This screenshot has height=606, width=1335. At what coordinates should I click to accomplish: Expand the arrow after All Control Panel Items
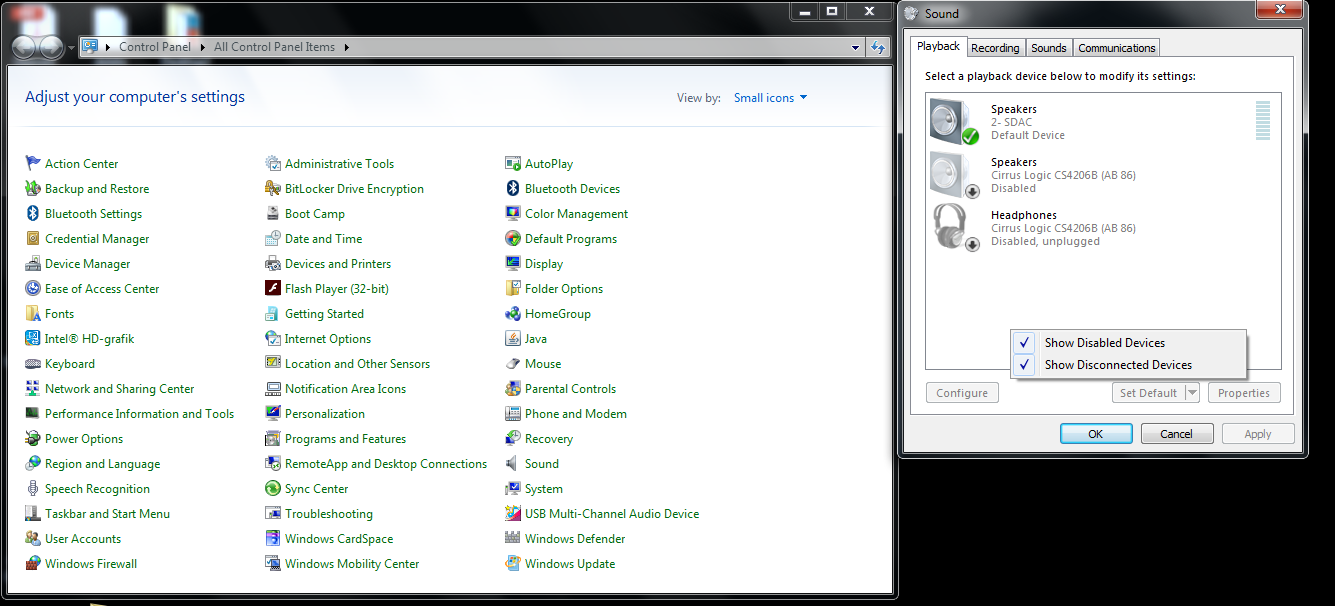pyautogui.click(x=346, y=47)
